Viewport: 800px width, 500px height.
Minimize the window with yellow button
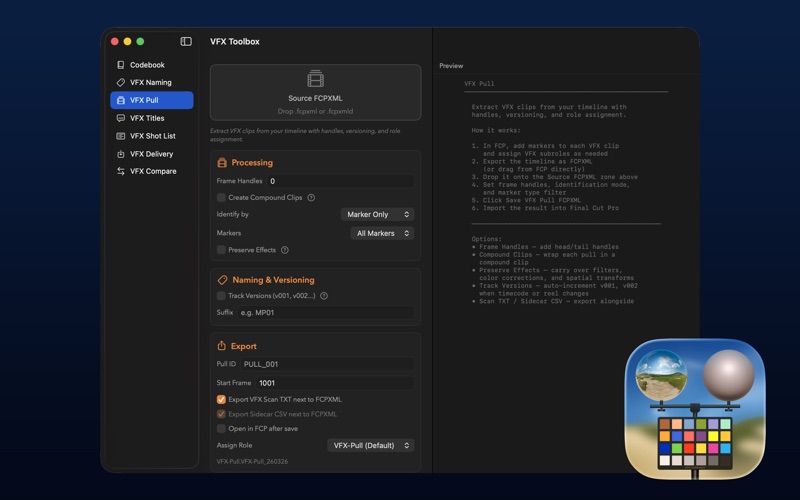coord(128,41)
